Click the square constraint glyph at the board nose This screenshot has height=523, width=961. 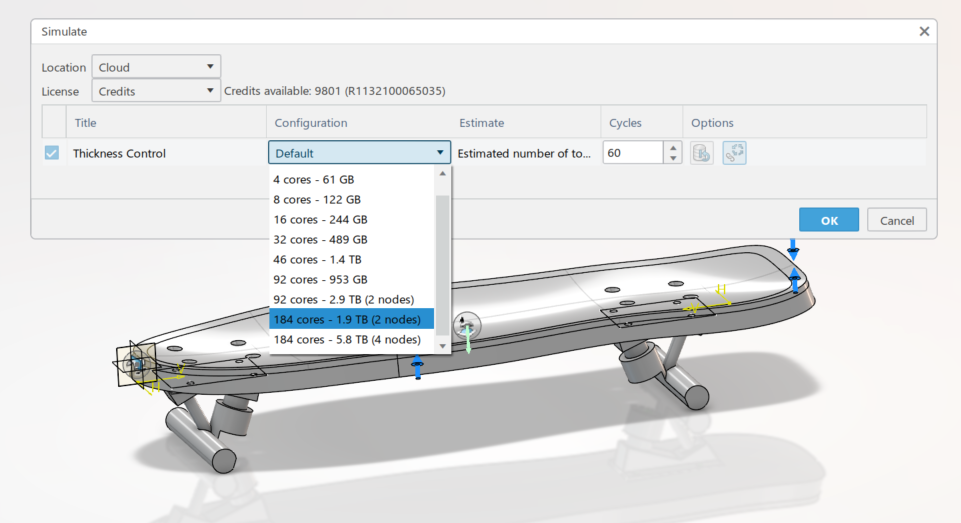[x=135, y=364]
